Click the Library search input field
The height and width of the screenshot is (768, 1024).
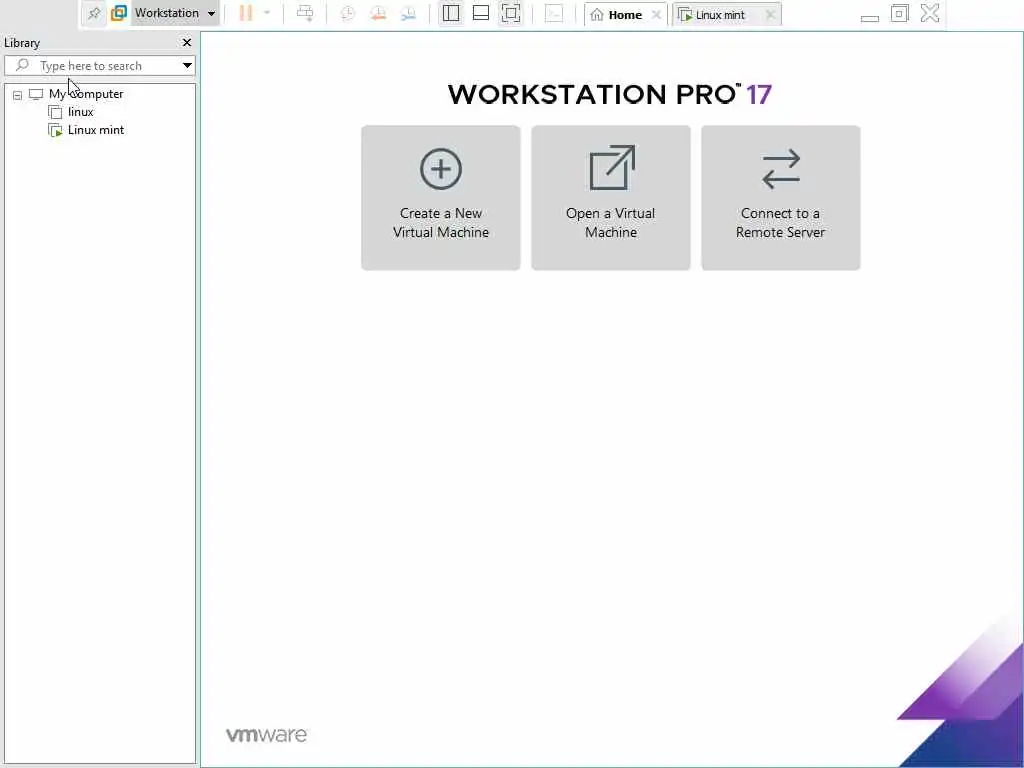[x=99, y=65]
